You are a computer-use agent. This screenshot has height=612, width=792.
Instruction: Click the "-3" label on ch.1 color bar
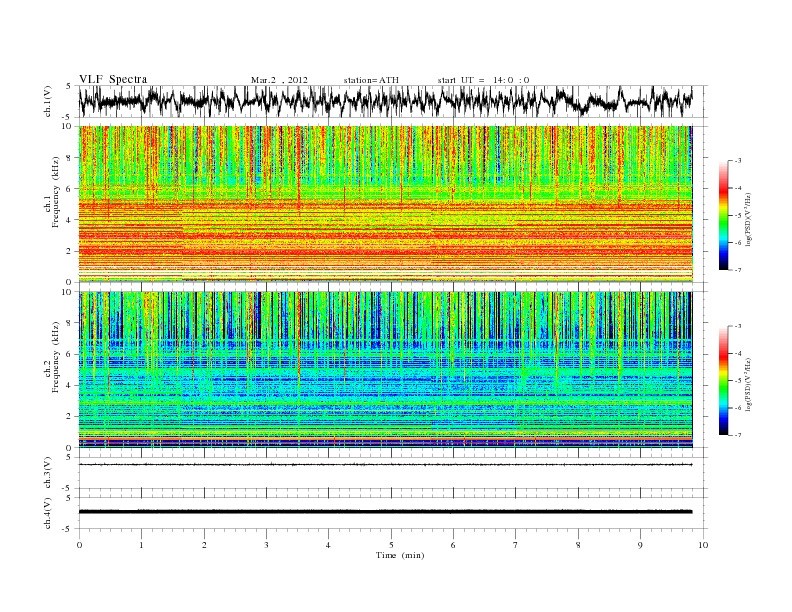pos(738,161)
